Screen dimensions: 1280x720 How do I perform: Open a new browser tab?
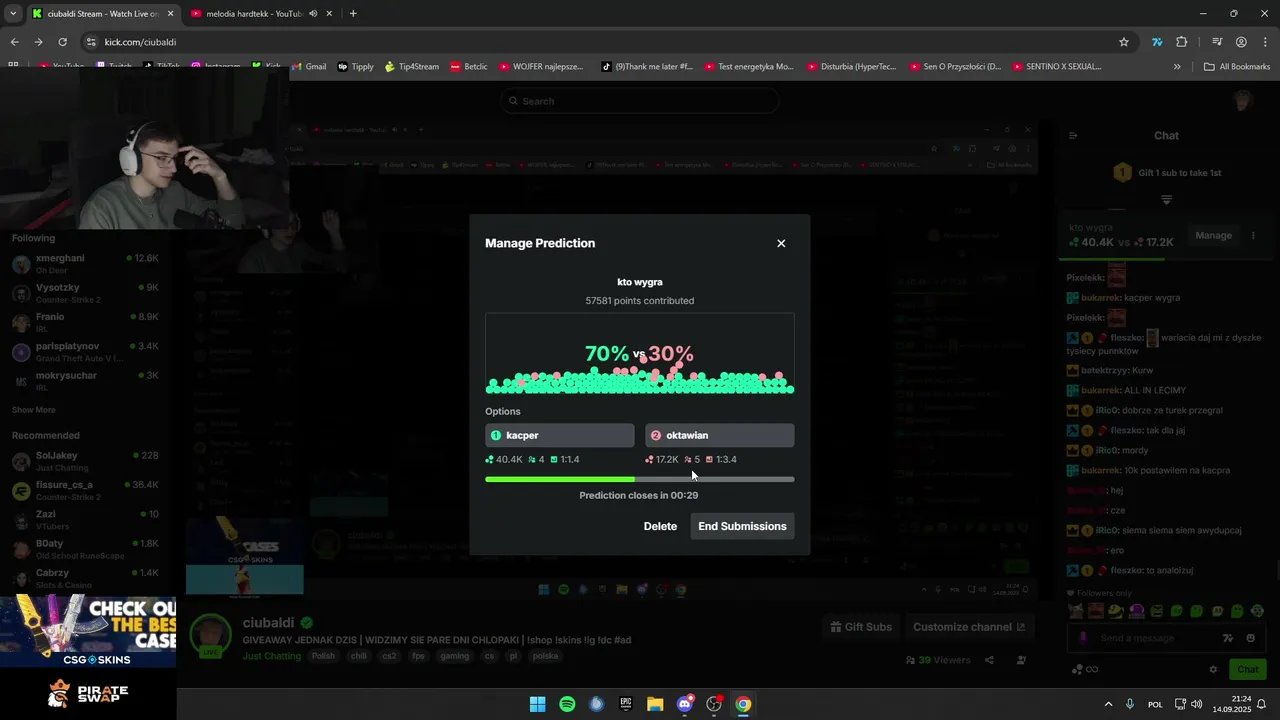[x=353, y=14]
